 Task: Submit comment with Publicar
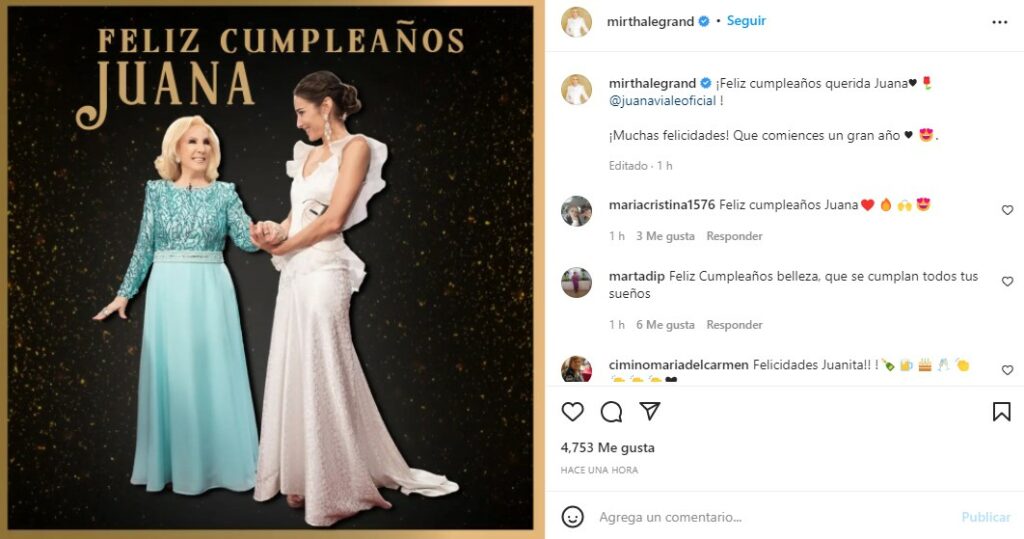(985, 517)
